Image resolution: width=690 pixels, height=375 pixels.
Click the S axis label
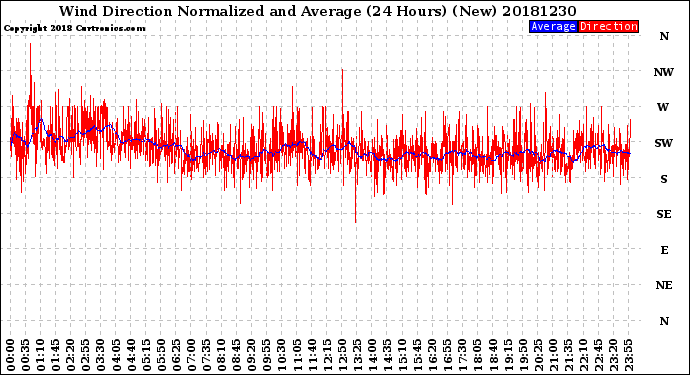(x=664, y=179)
